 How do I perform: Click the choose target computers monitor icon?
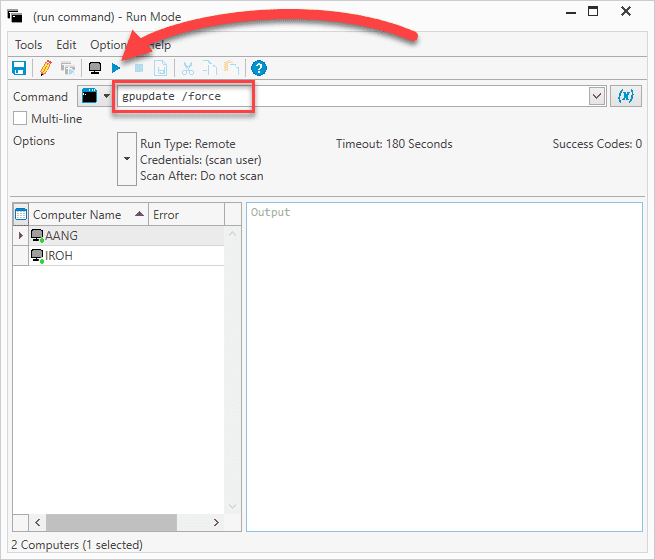(x=95, y=68)
